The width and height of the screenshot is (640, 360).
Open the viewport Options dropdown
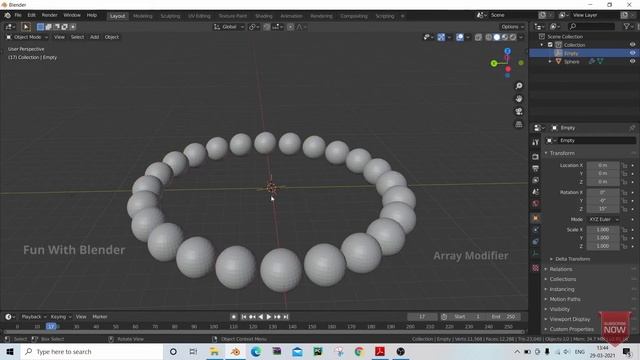point(512,27)
